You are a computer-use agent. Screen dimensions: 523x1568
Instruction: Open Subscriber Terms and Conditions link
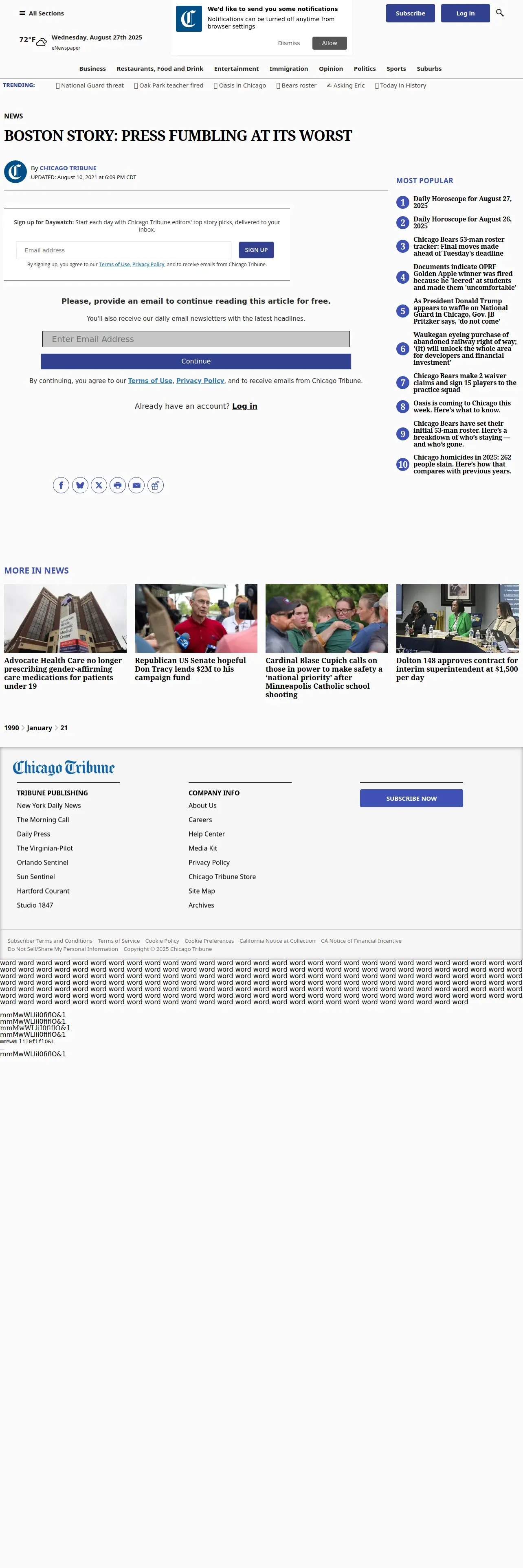[x=50, y=941]
